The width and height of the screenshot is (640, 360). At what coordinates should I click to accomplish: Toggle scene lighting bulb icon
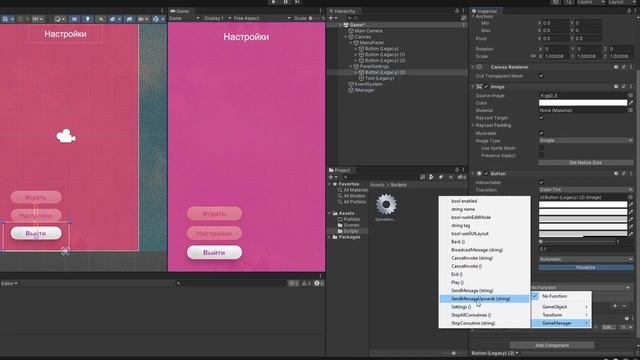coord(87,19)
